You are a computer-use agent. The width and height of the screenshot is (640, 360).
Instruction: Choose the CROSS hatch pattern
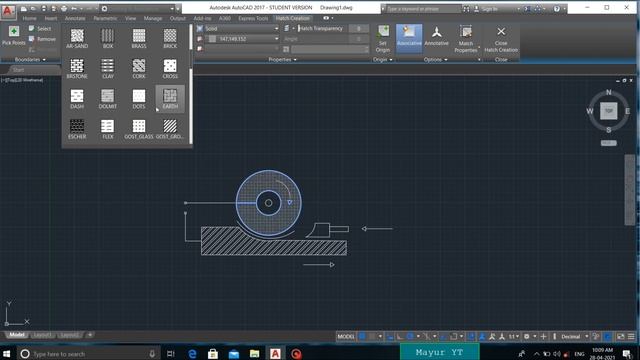point(170,69)
